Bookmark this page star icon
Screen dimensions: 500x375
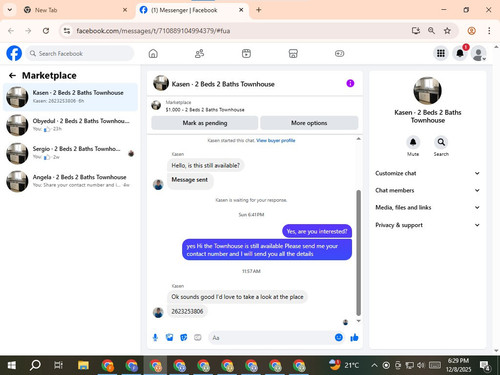[x=447, y=31]
